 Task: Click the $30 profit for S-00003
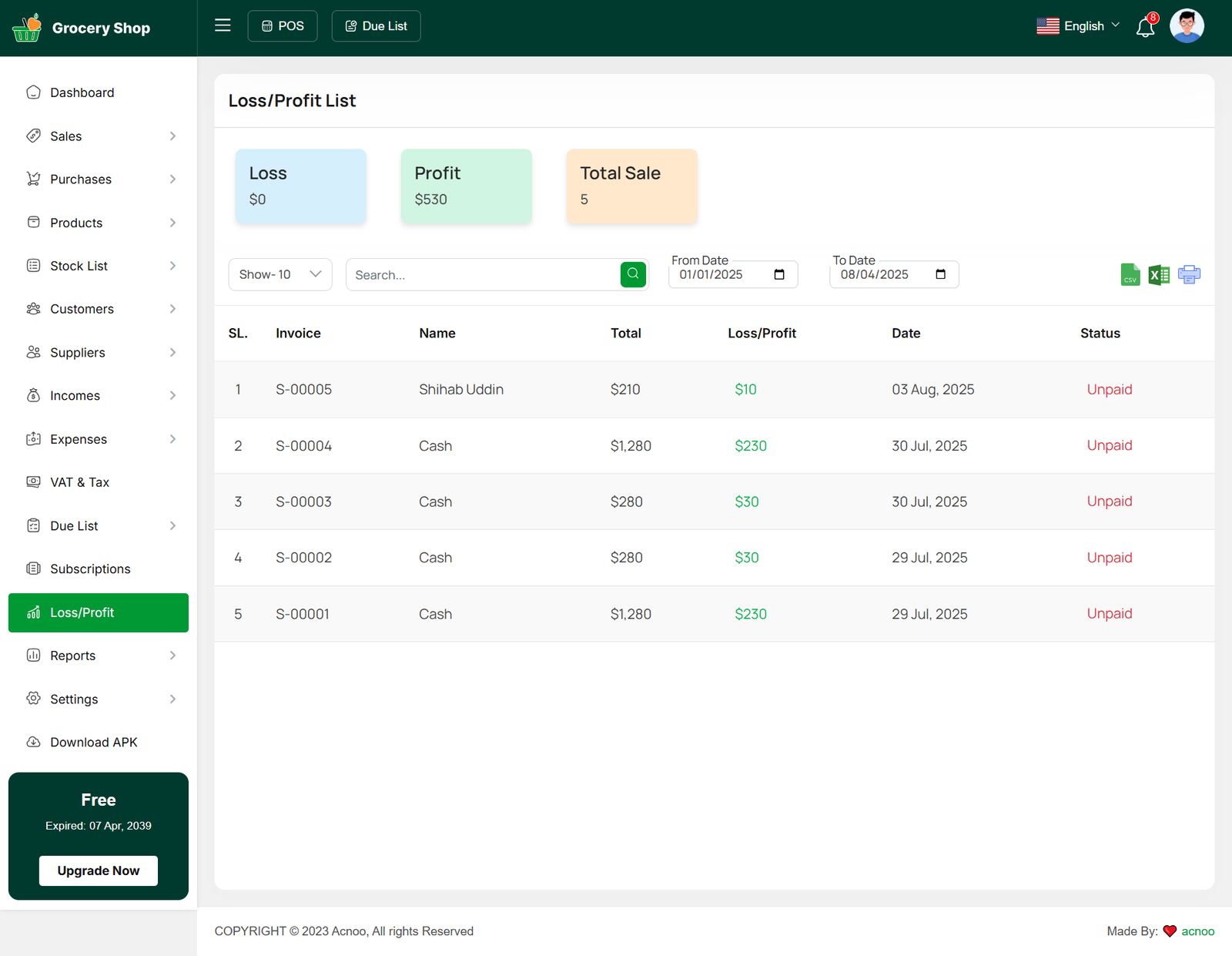coord(746,501)
